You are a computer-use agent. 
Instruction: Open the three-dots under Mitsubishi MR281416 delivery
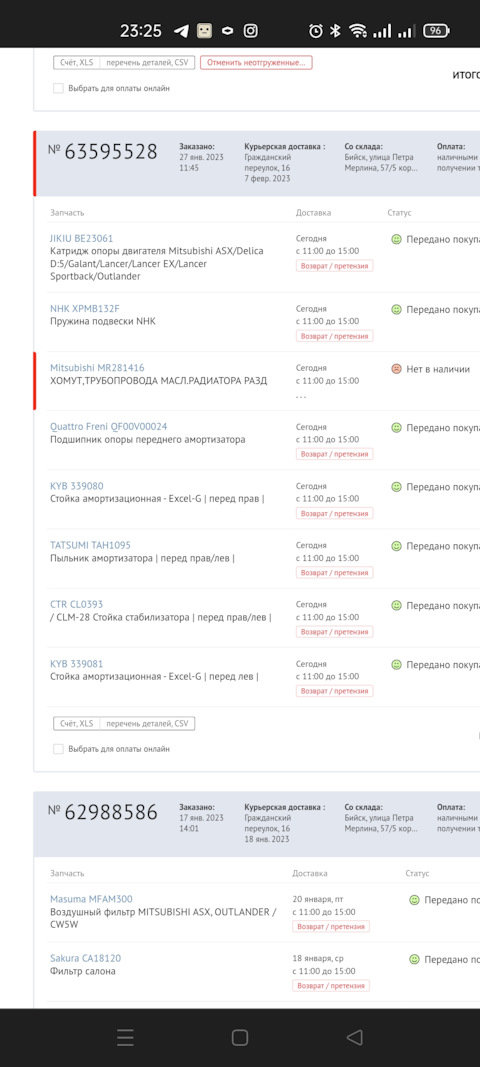click(x=301, y=396)
